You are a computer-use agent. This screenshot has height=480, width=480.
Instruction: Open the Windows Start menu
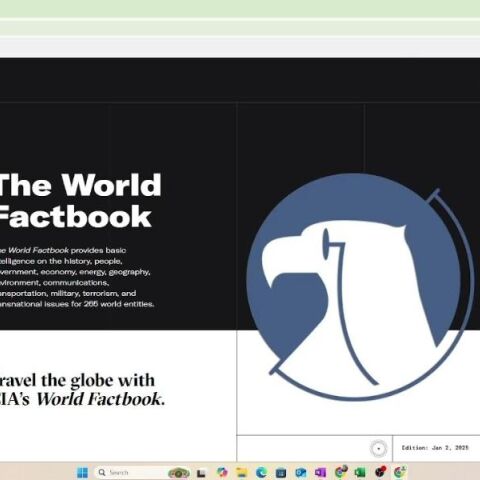[82, 472]
